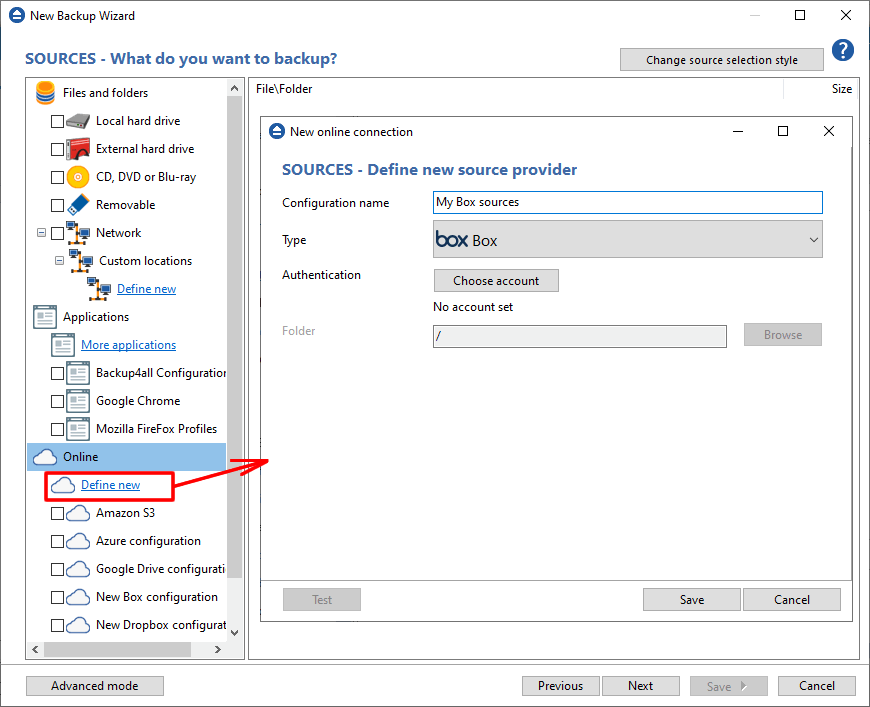Click the Mozilla FireFox Profiles icon

(78, 429)
